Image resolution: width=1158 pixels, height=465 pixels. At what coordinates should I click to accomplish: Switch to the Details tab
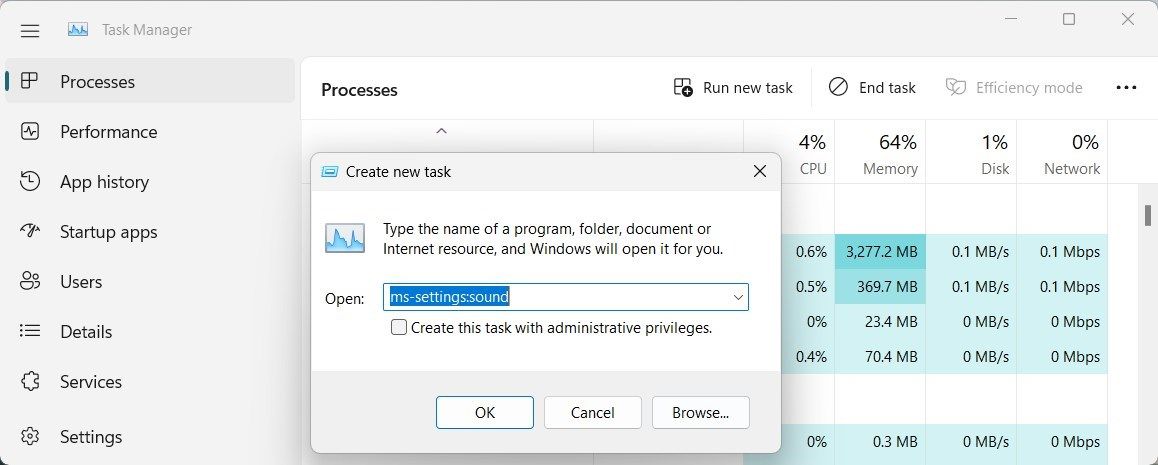click(150, 331)
